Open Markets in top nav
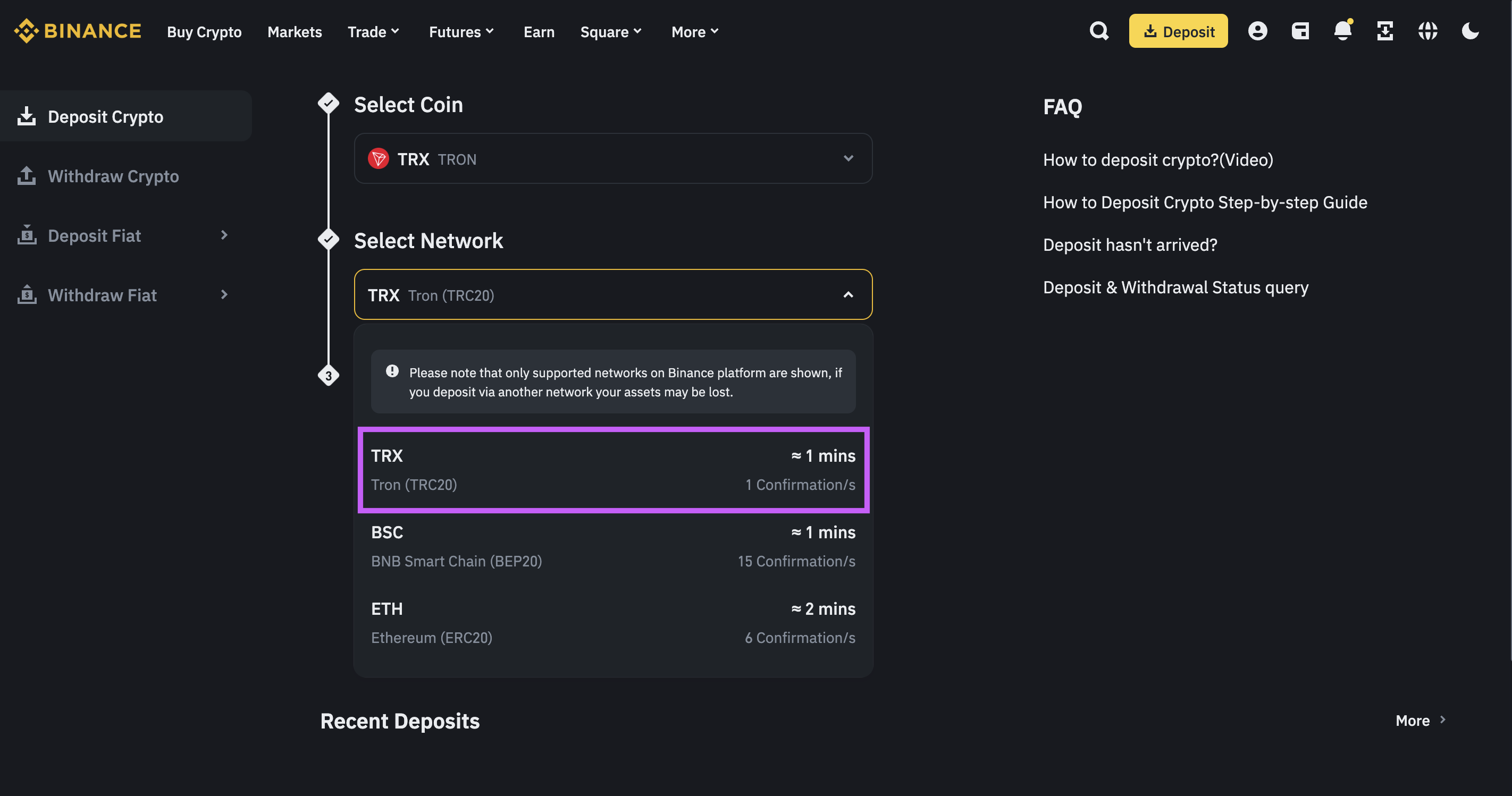 295,32
